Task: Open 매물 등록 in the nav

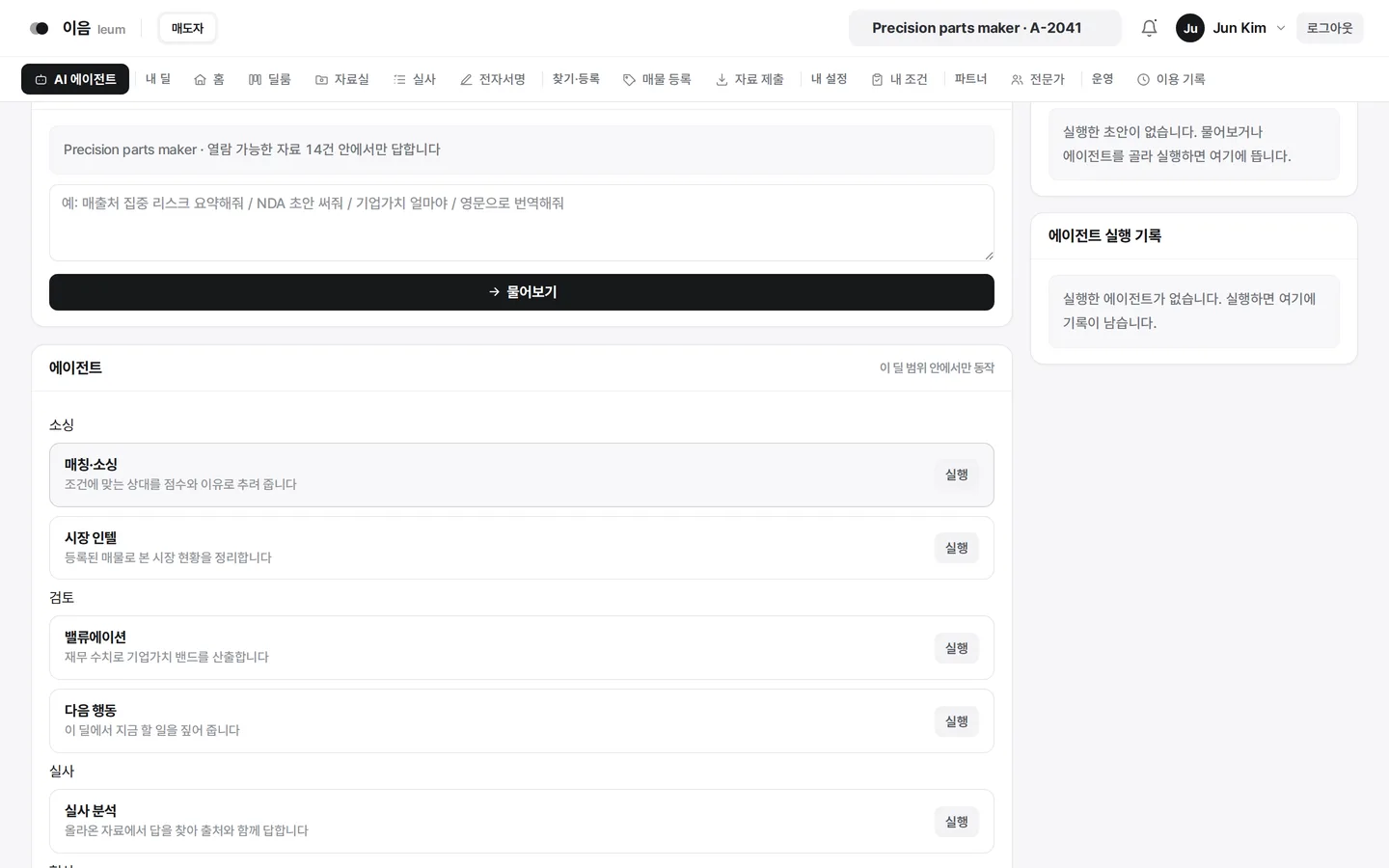Action: (x=657, y=79)
